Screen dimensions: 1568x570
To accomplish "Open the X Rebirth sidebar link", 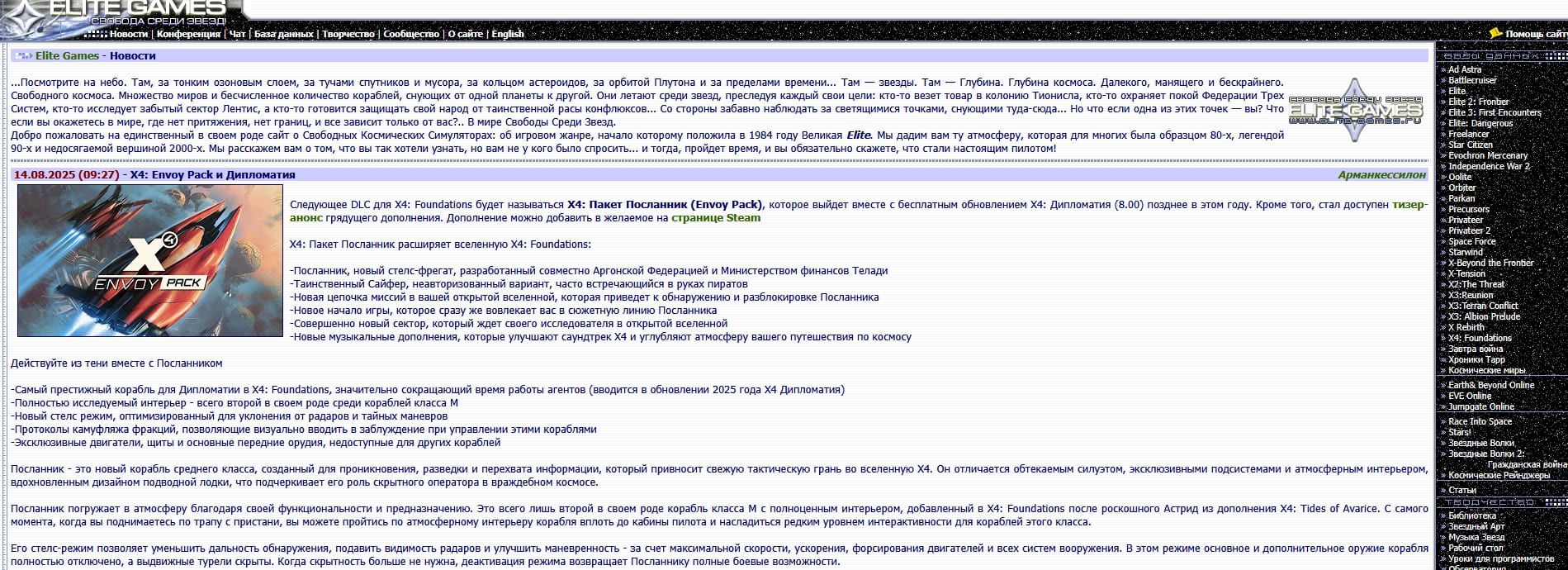I will click(1466, 327).
